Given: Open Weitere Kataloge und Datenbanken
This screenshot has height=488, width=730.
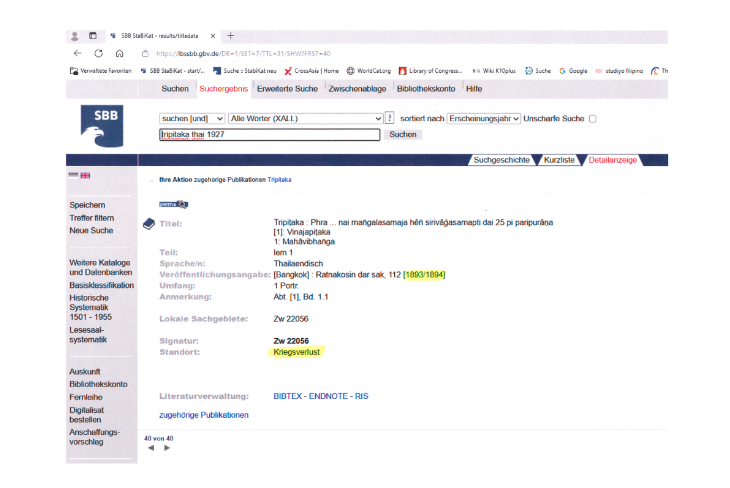Looking at the screenshot, I should pos(101,268).
